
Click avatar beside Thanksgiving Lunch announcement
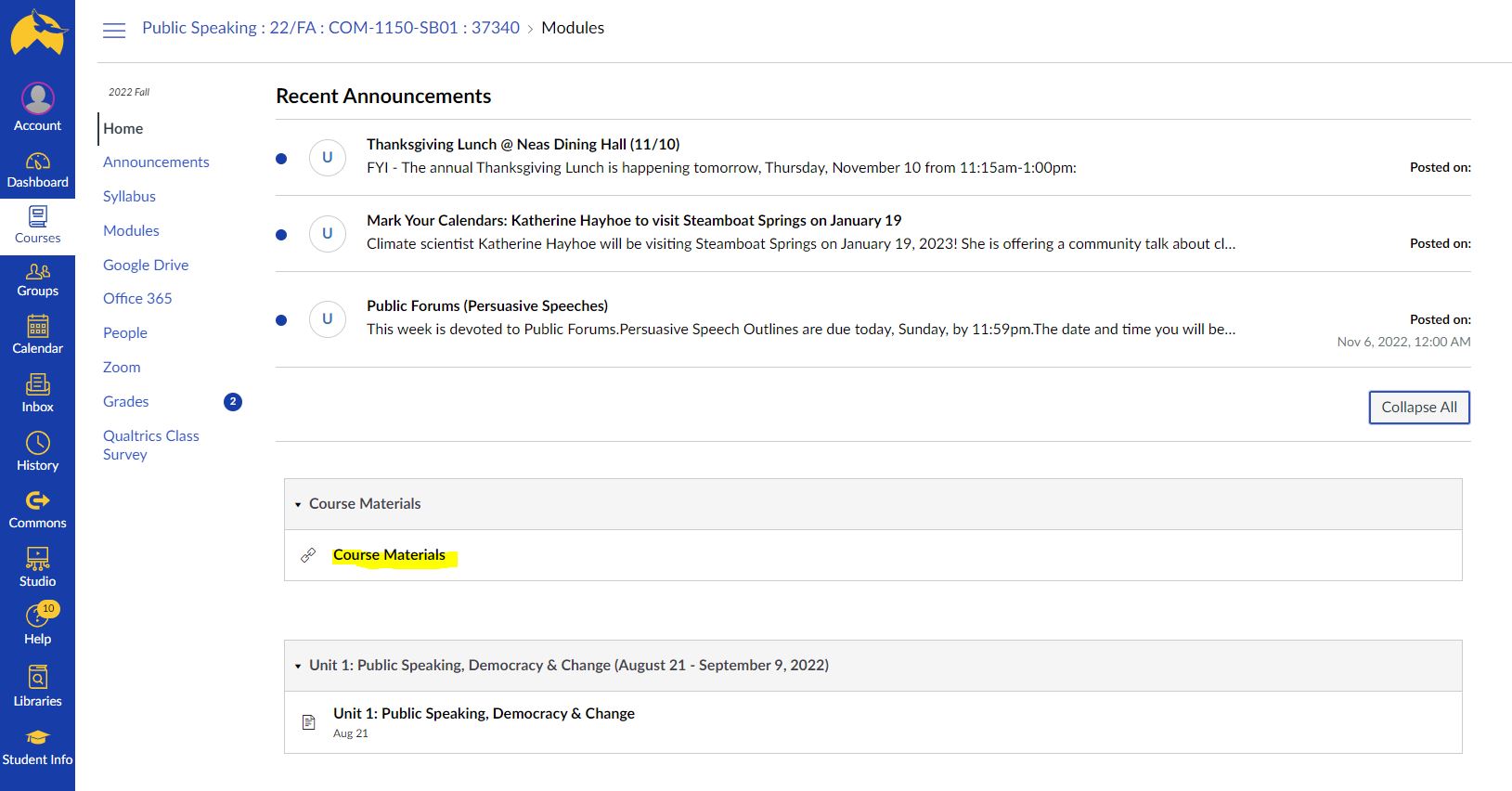[x=327, y=158]
